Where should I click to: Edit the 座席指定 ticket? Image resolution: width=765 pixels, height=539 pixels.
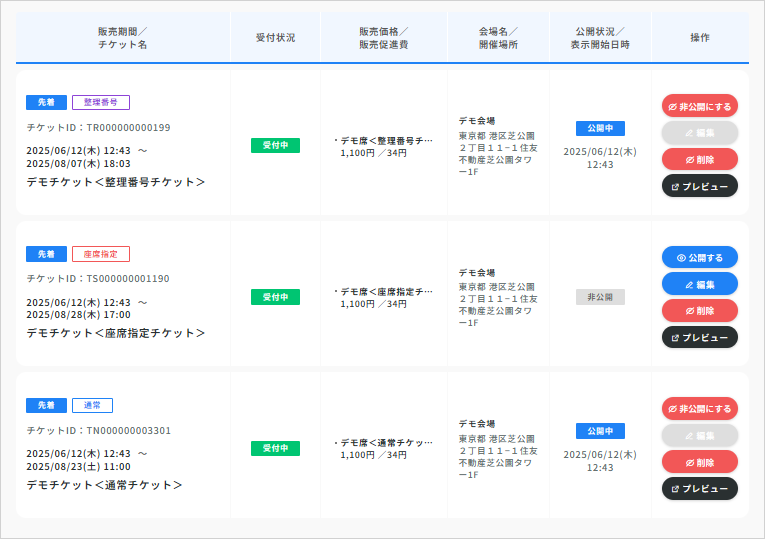pyautogui.click(x=699, y=284)
